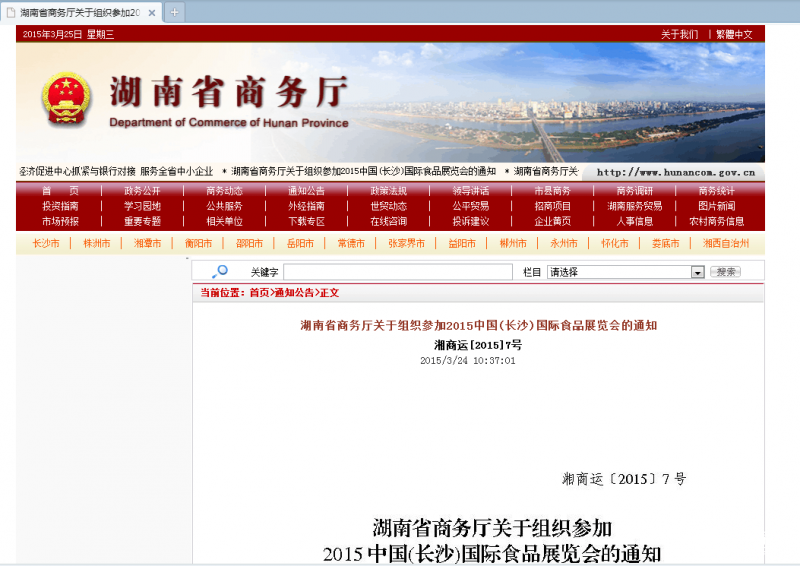Click the www.hunancom.gov.cn URL link
The width and height of the screenshot is (800, 566).
click(x=675, y=172)
